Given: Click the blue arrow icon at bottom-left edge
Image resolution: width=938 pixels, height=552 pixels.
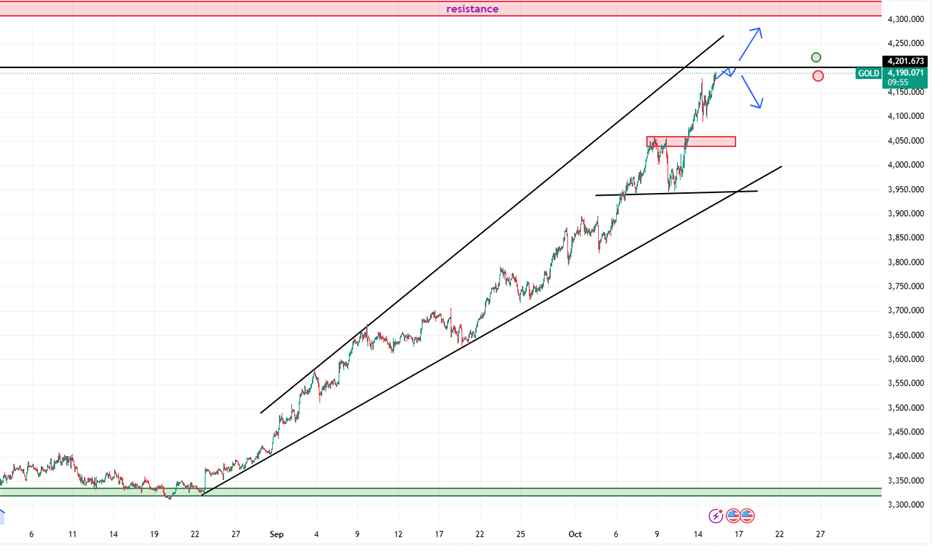Looking at the screenshot, I should pos(3,516).
